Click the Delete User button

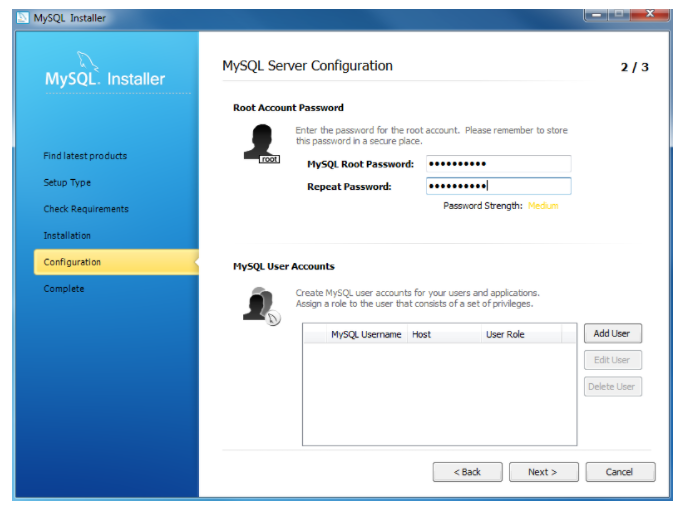612,387
